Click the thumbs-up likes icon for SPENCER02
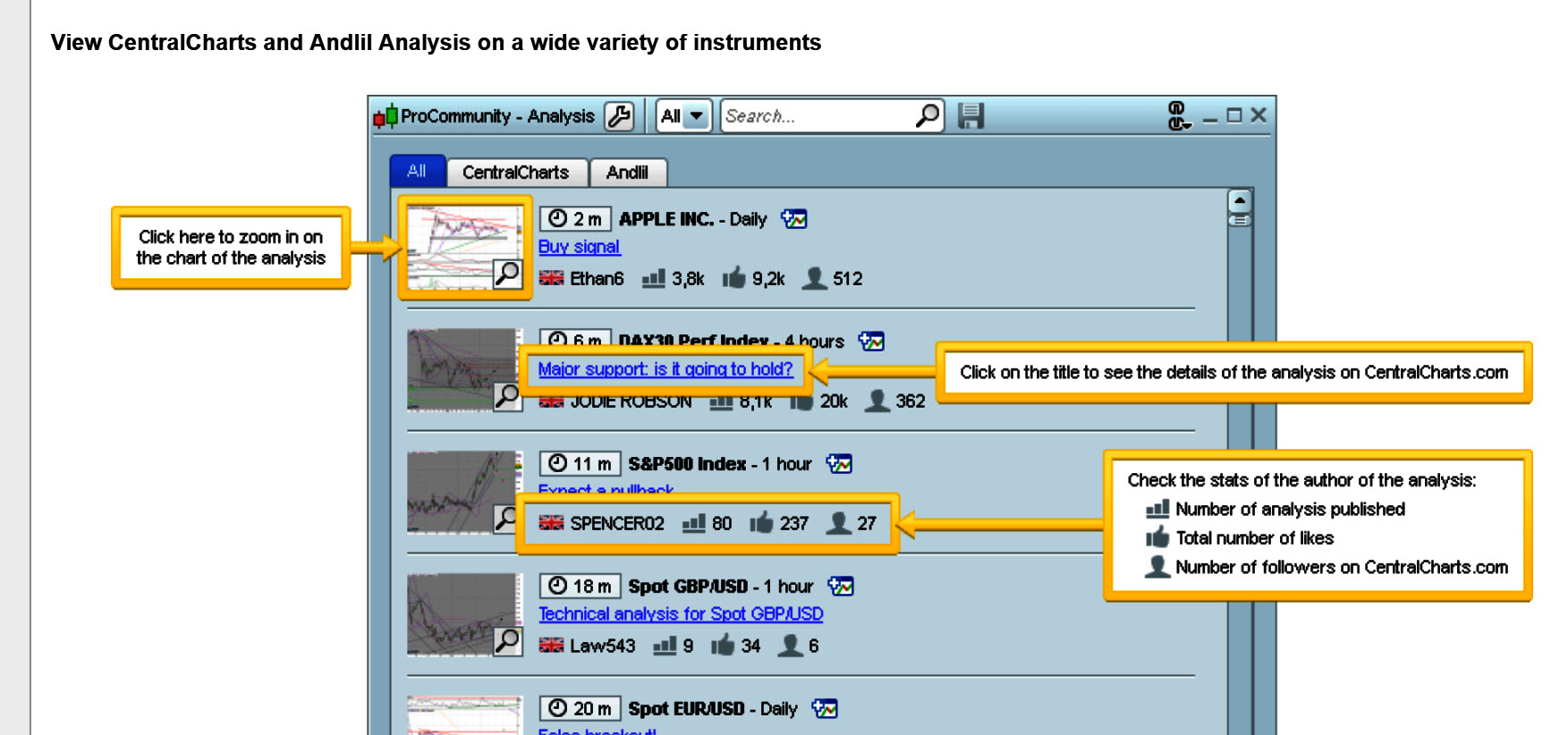1568x735 pixels. tap(761, 522)
